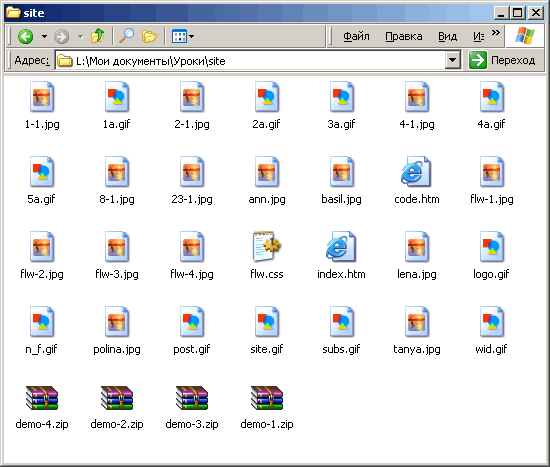550x467 pixels.
Task: Expand the address bar dropdown list
Action: pyautogui.click(x=452, y=60)
